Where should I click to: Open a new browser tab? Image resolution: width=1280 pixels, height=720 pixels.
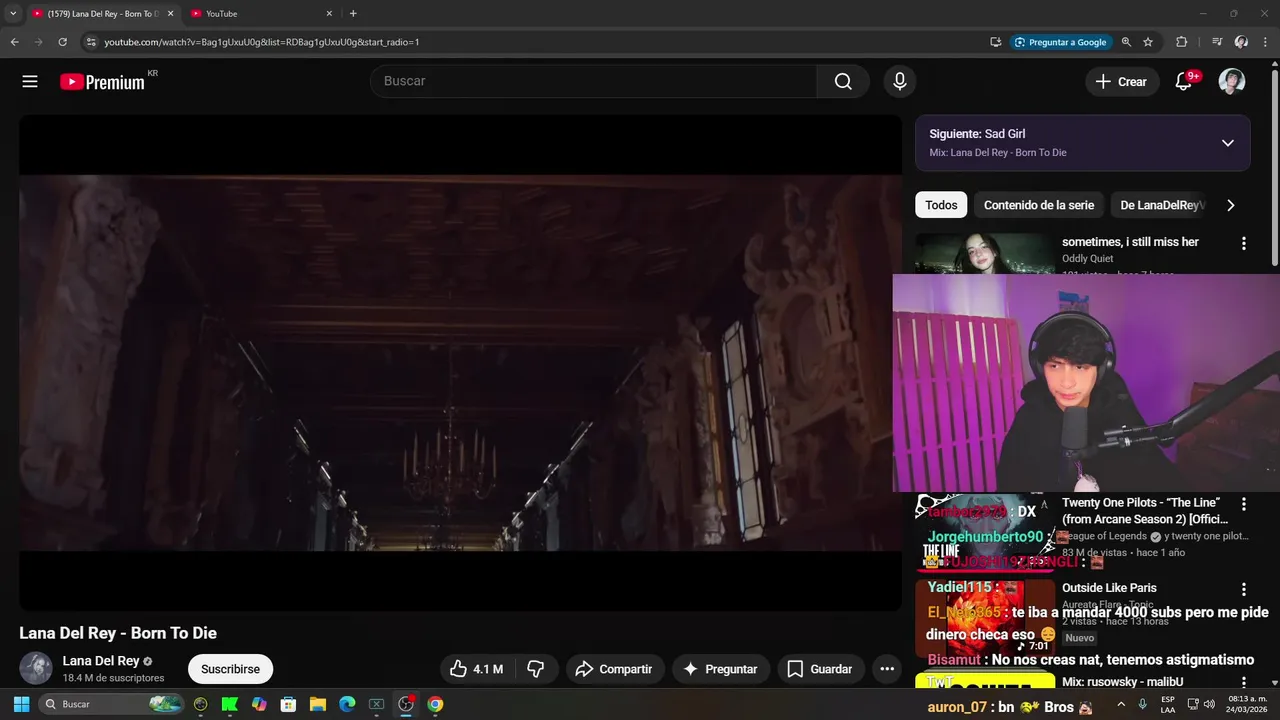pyautogui.click(x=353, y=14)
